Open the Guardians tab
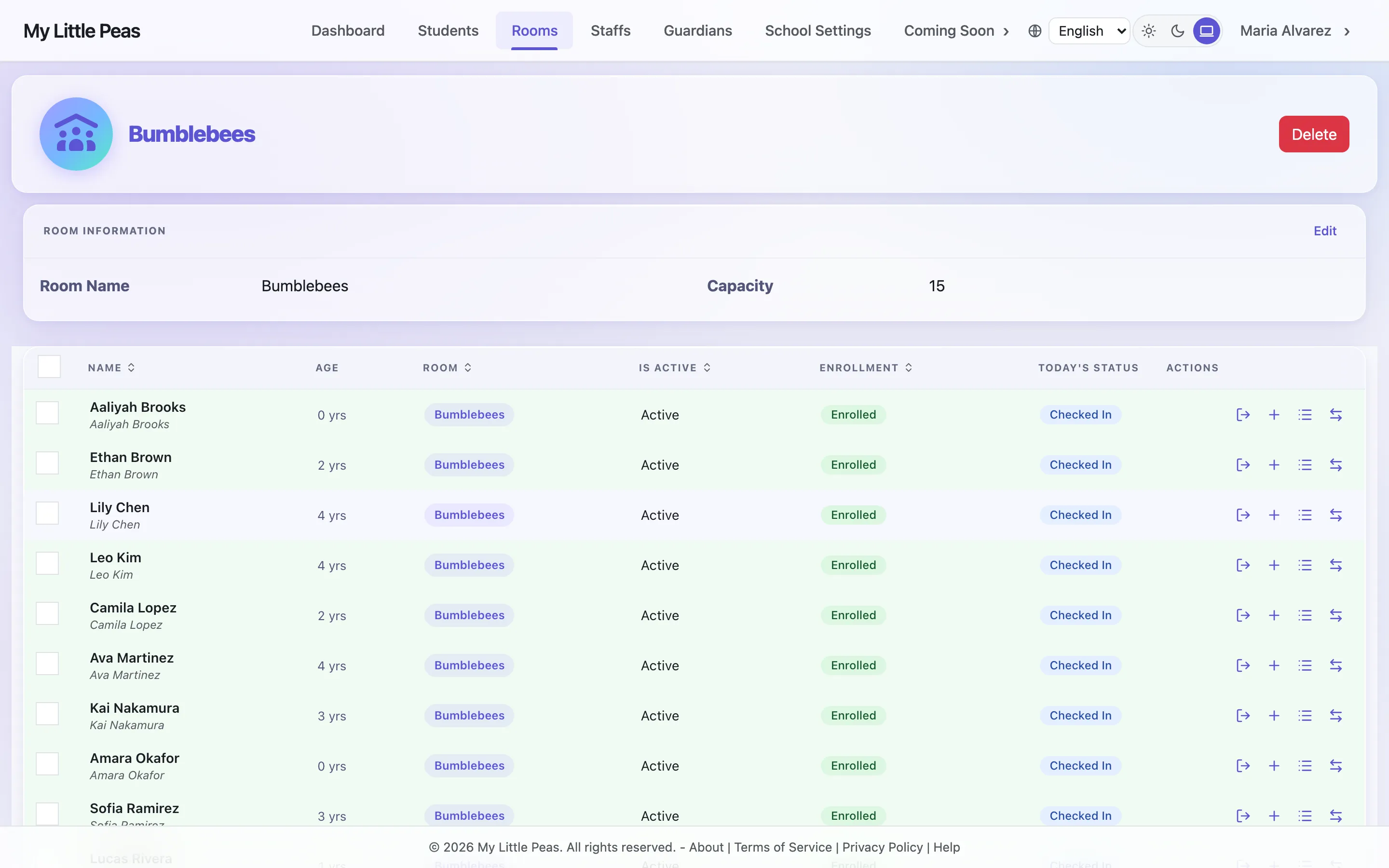Screen dimensions: 1389x868 click(697, 31)
